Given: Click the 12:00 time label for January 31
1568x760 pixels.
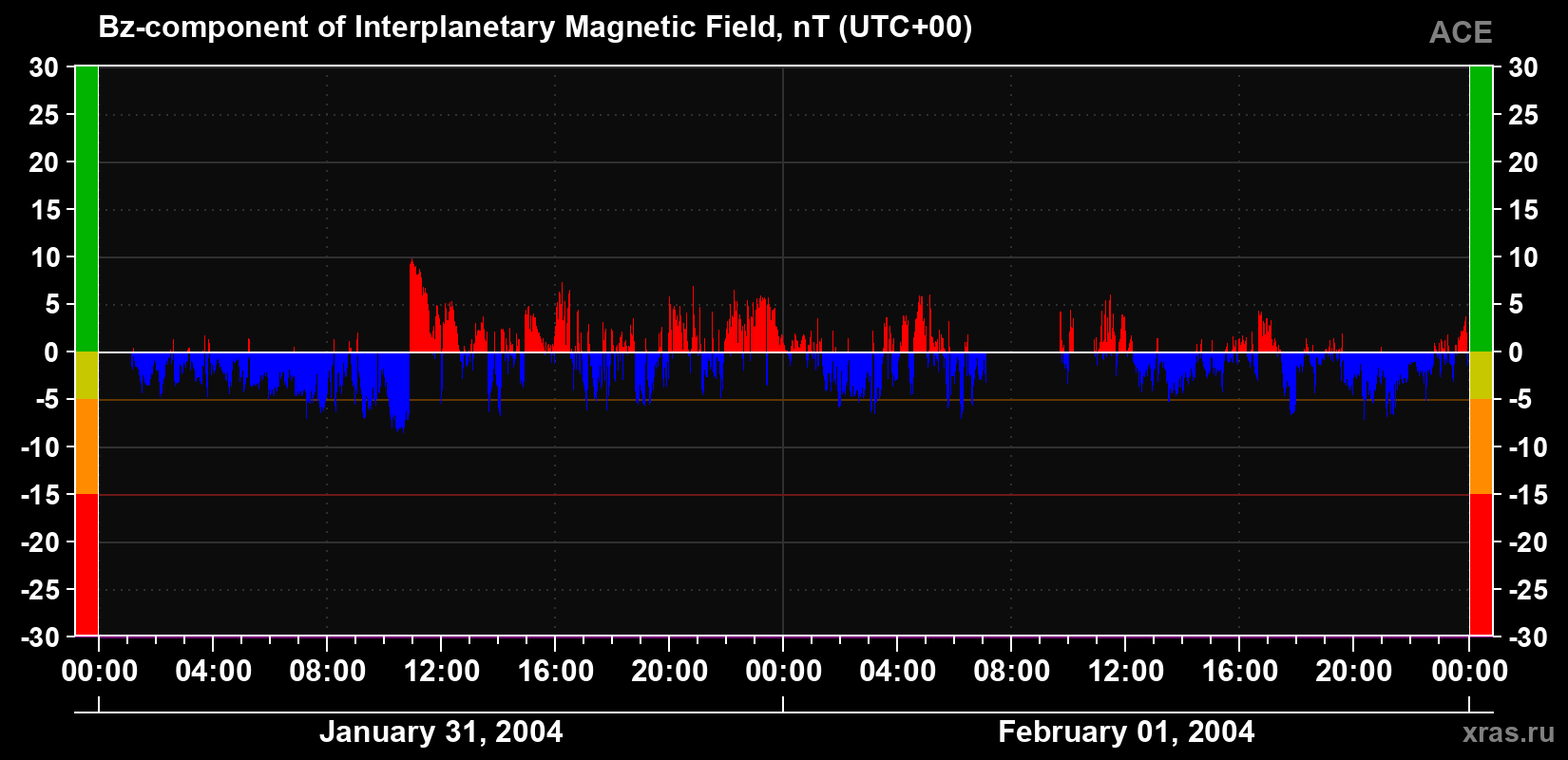Looking at the screenshot, I should [441, 672].
